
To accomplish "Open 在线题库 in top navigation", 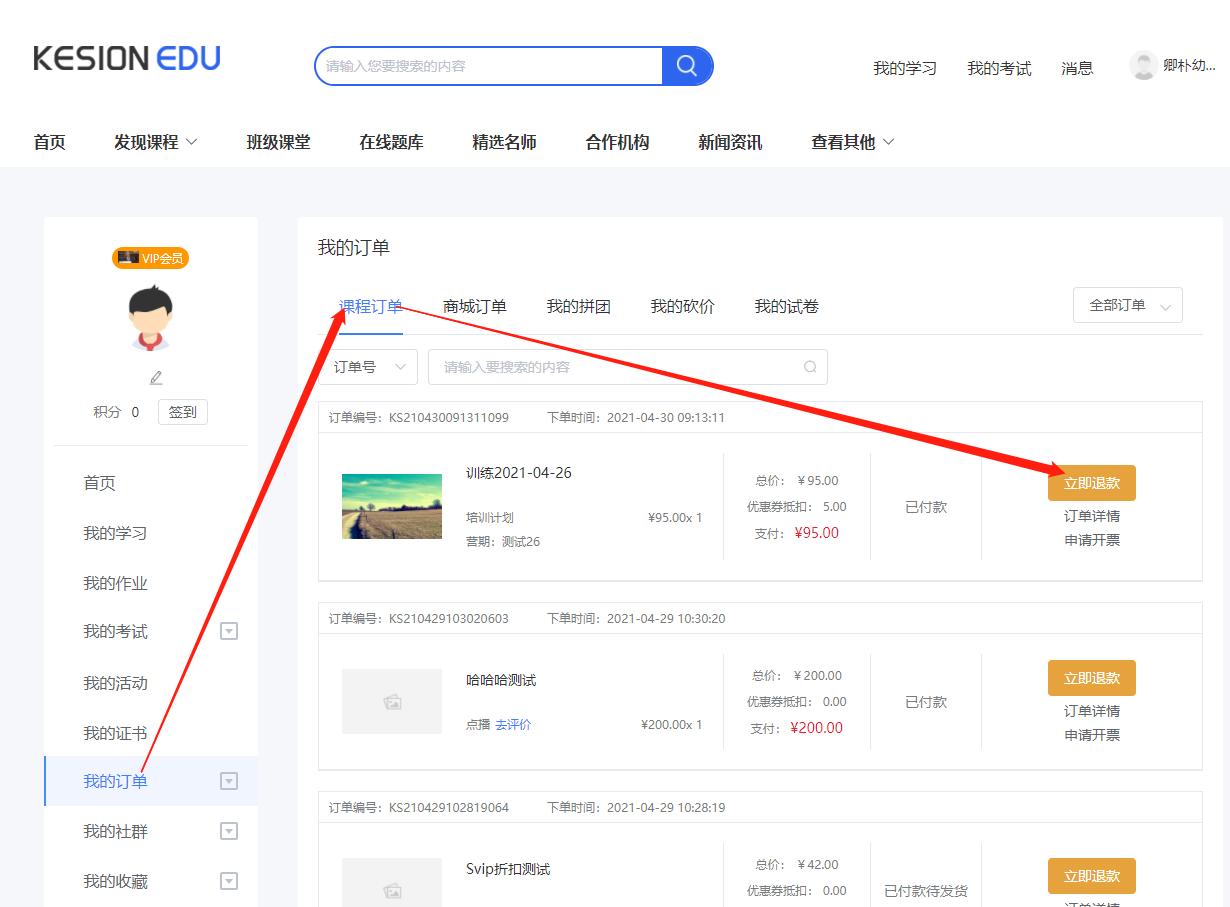I will pyautogui.click(x=392, y=142).
